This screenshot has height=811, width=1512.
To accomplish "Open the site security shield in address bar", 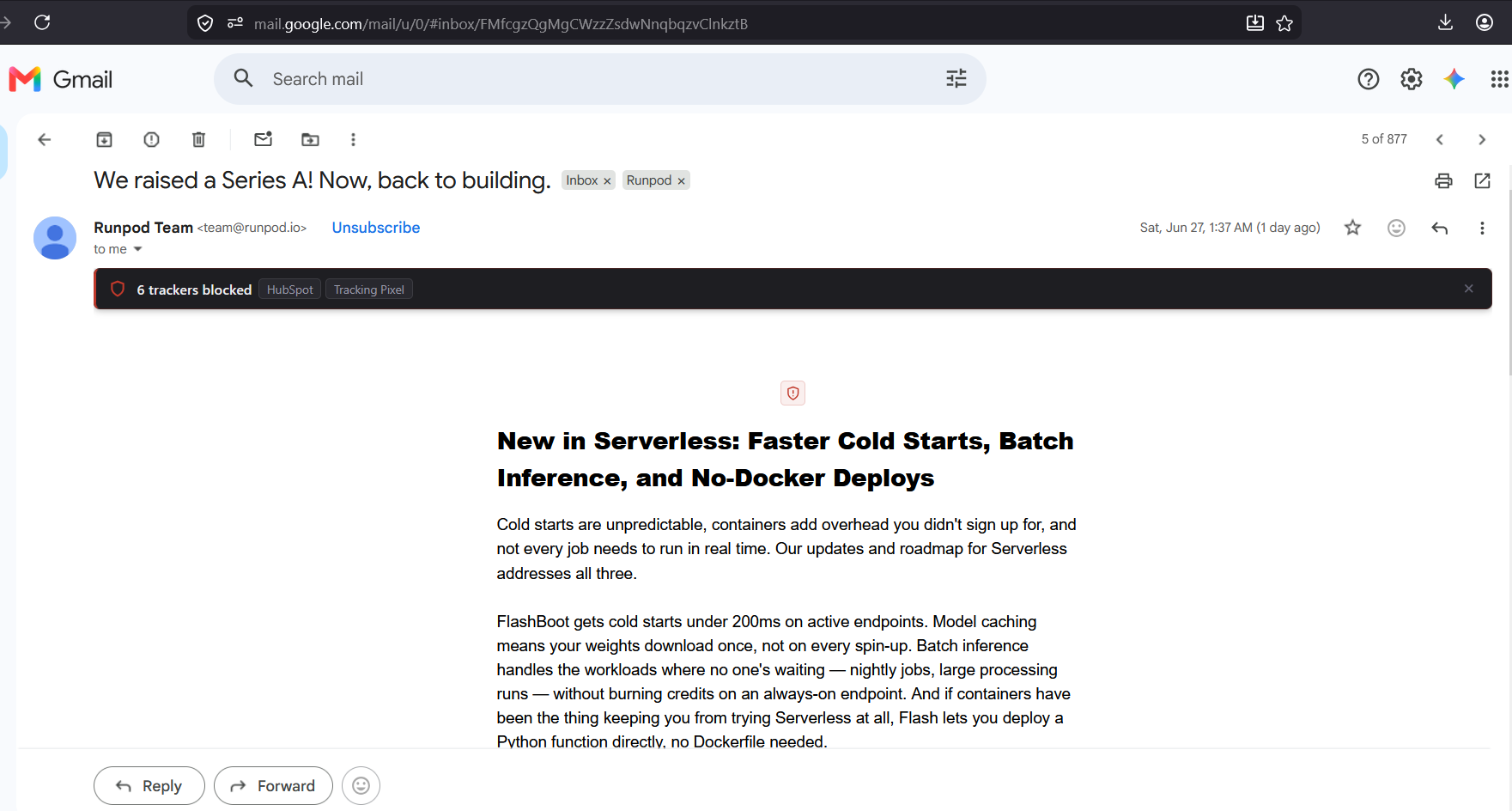I will 205,23.
